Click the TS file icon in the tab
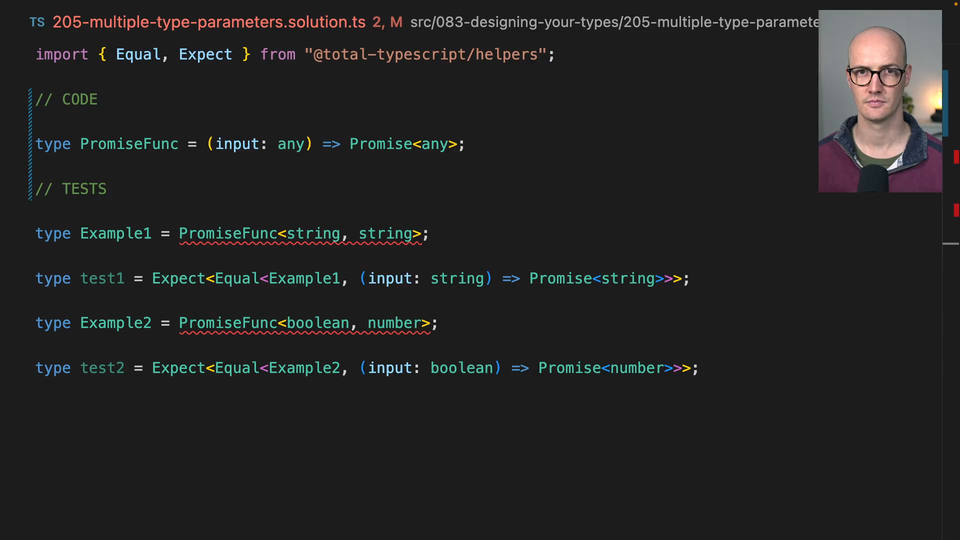 coord(37,21)
